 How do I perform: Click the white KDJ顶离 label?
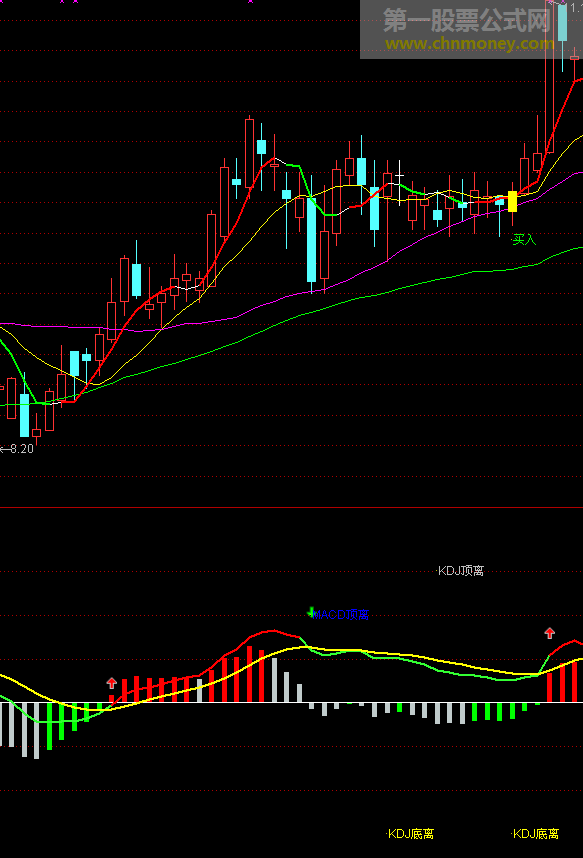tap(461, 571)
